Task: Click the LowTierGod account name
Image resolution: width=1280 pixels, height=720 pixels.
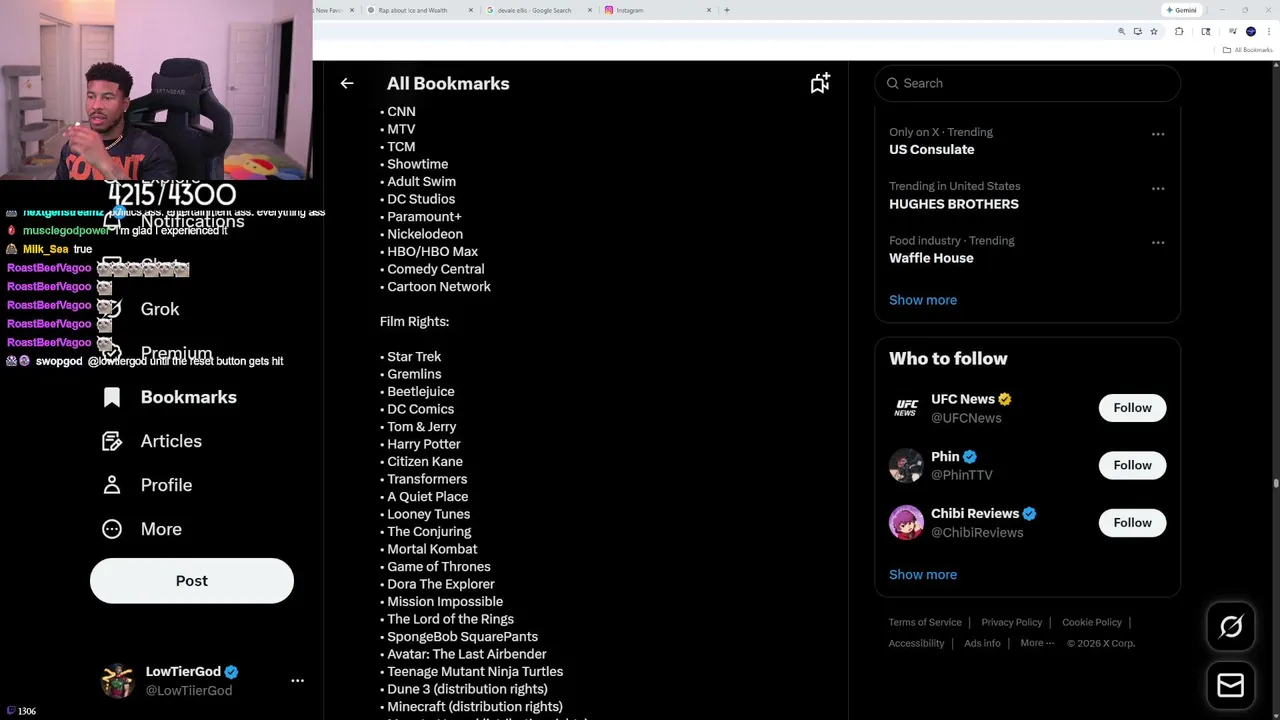Action: (183, 672)
